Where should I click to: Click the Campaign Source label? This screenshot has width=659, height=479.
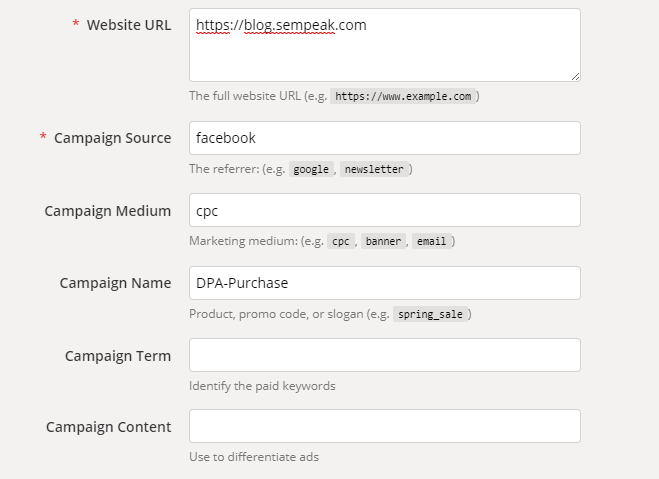112,138
